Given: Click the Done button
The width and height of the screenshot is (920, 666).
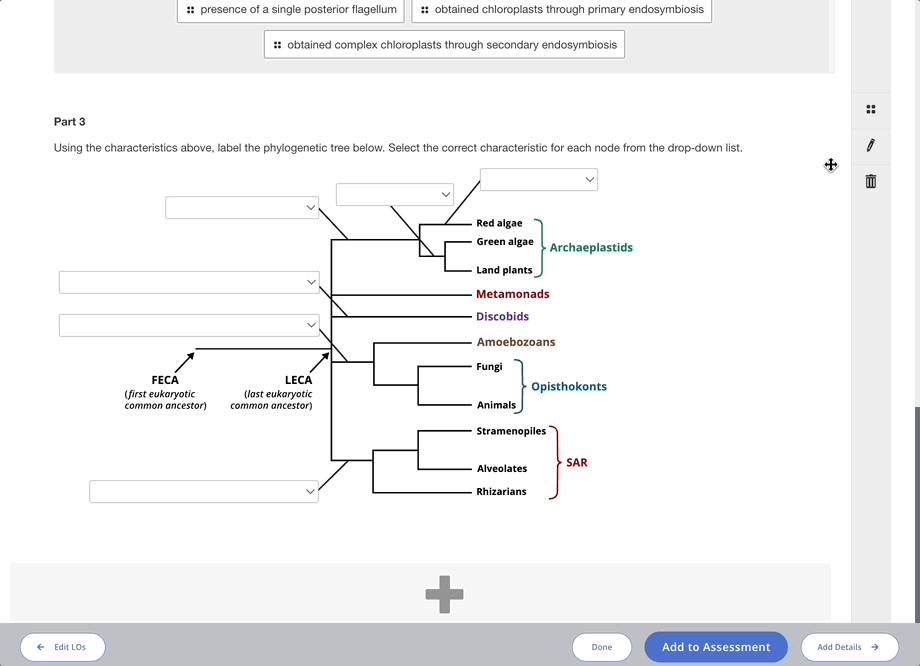Looking at the screenshot, I should pos(602,647).
